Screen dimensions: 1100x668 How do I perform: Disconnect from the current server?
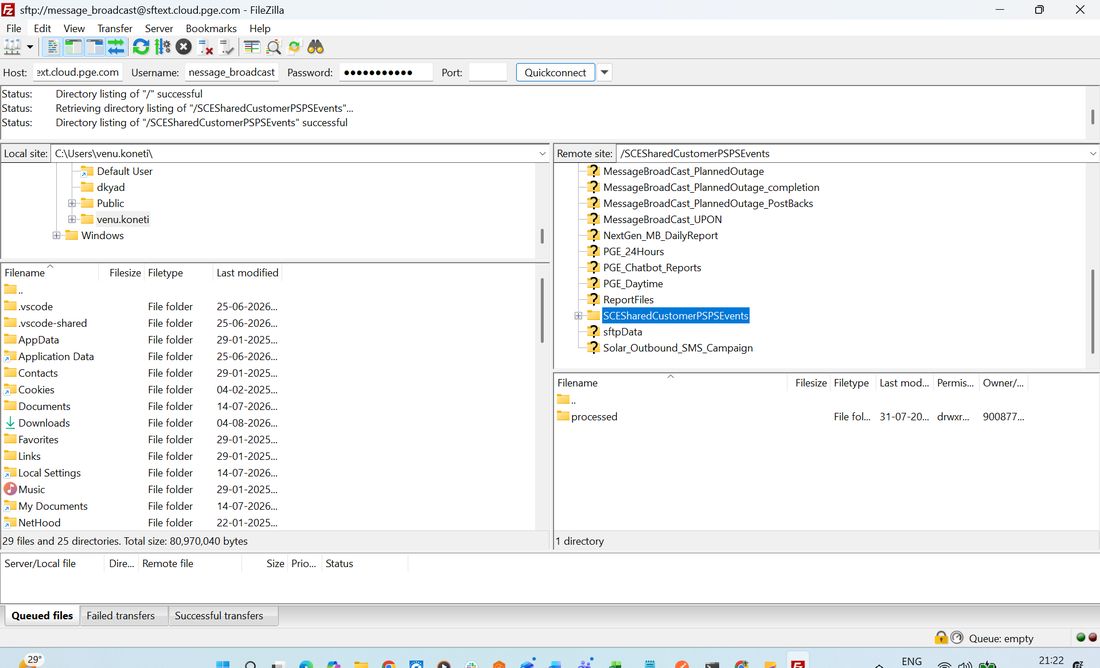pos(205,47)
